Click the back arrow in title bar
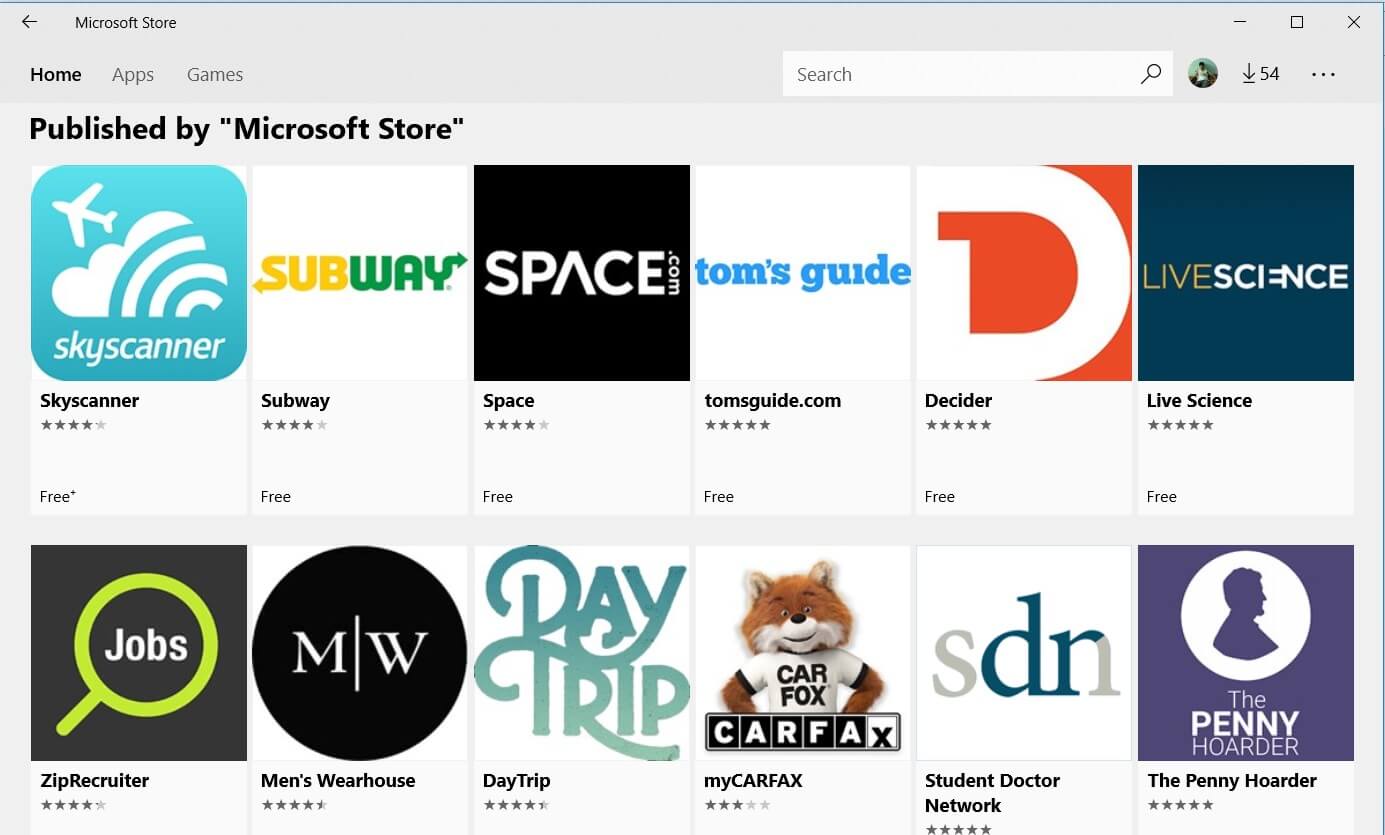This screenshot has width=1385, height=835. click(29, 22)
